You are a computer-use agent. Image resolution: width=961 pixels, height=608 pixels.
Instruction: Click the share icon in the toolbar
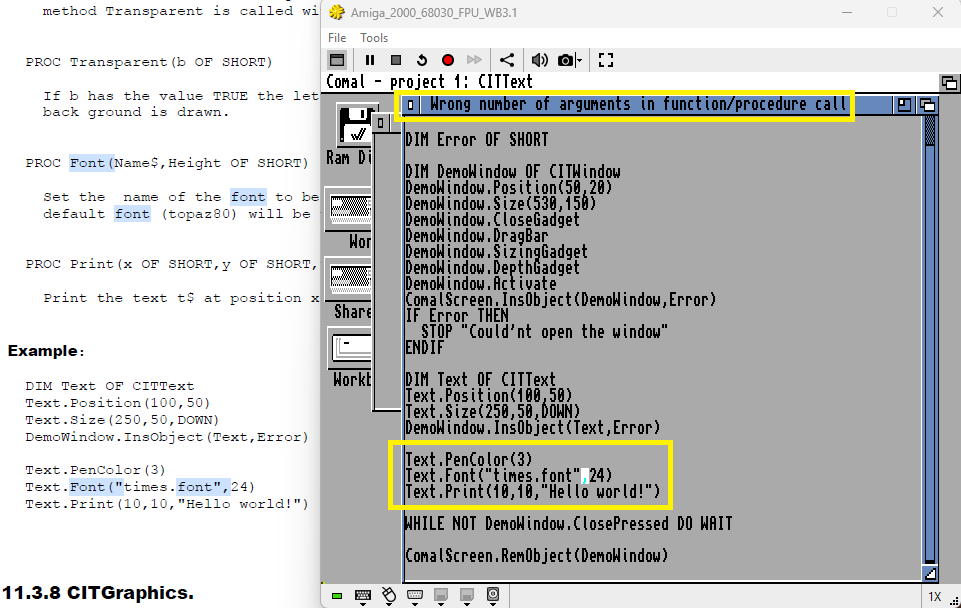coord(507,60)
